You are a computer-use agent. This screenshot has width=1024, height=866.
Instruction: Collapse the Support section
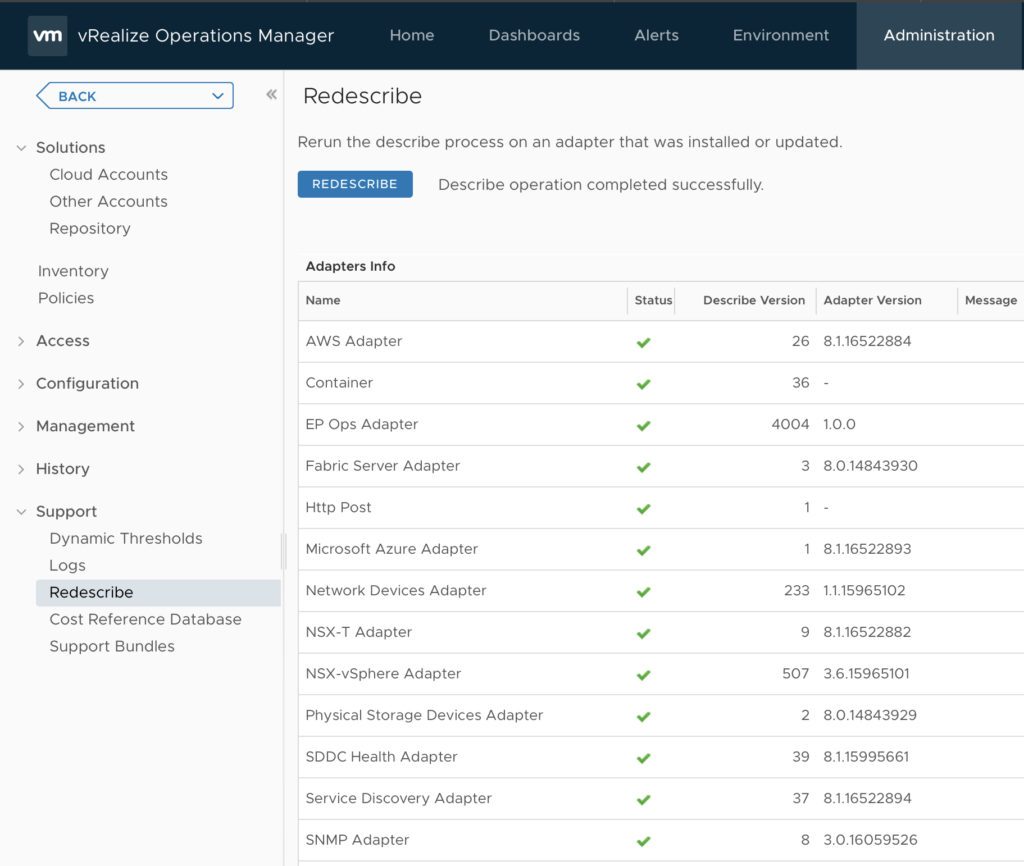point(21,512)
